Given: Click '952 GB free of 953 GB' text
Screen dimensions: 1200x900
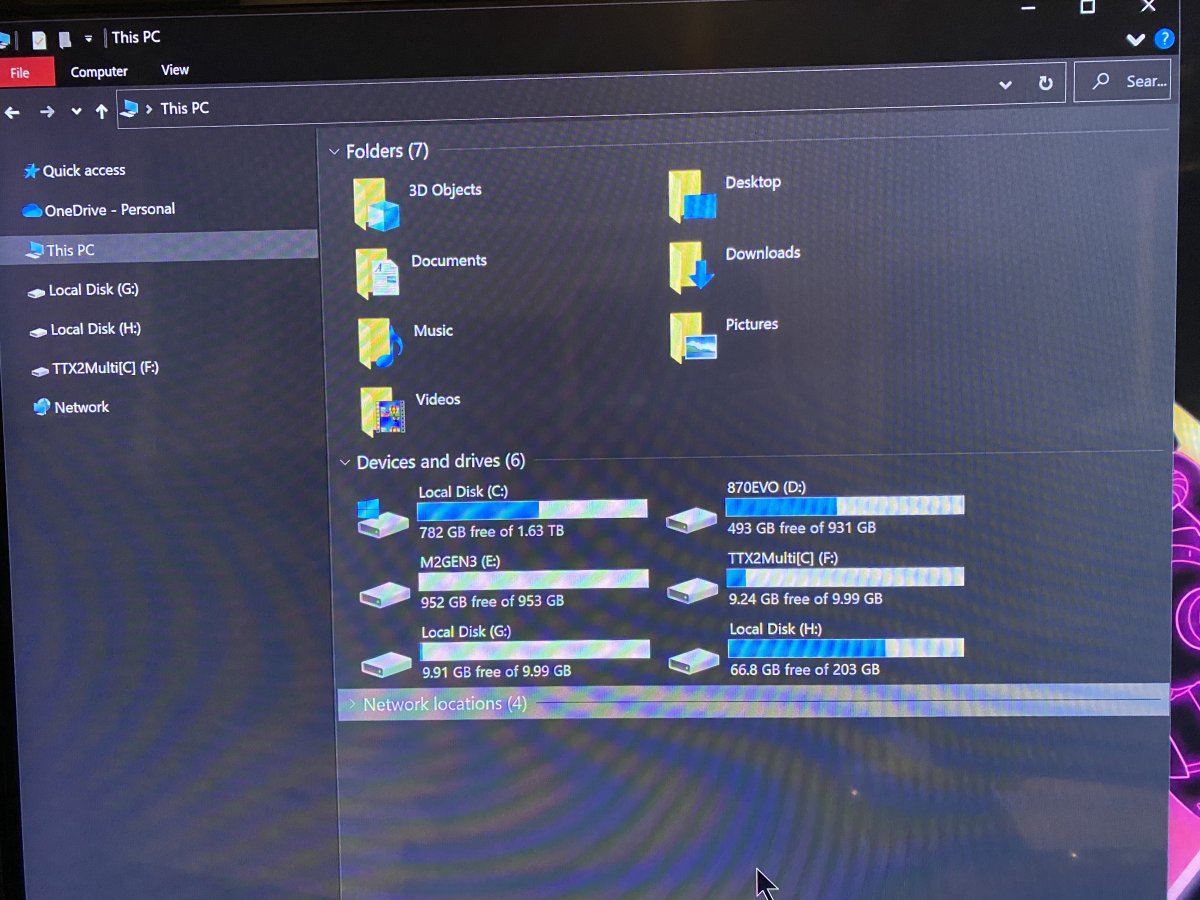Looking at the screenshot, I should tap(492, 602).
